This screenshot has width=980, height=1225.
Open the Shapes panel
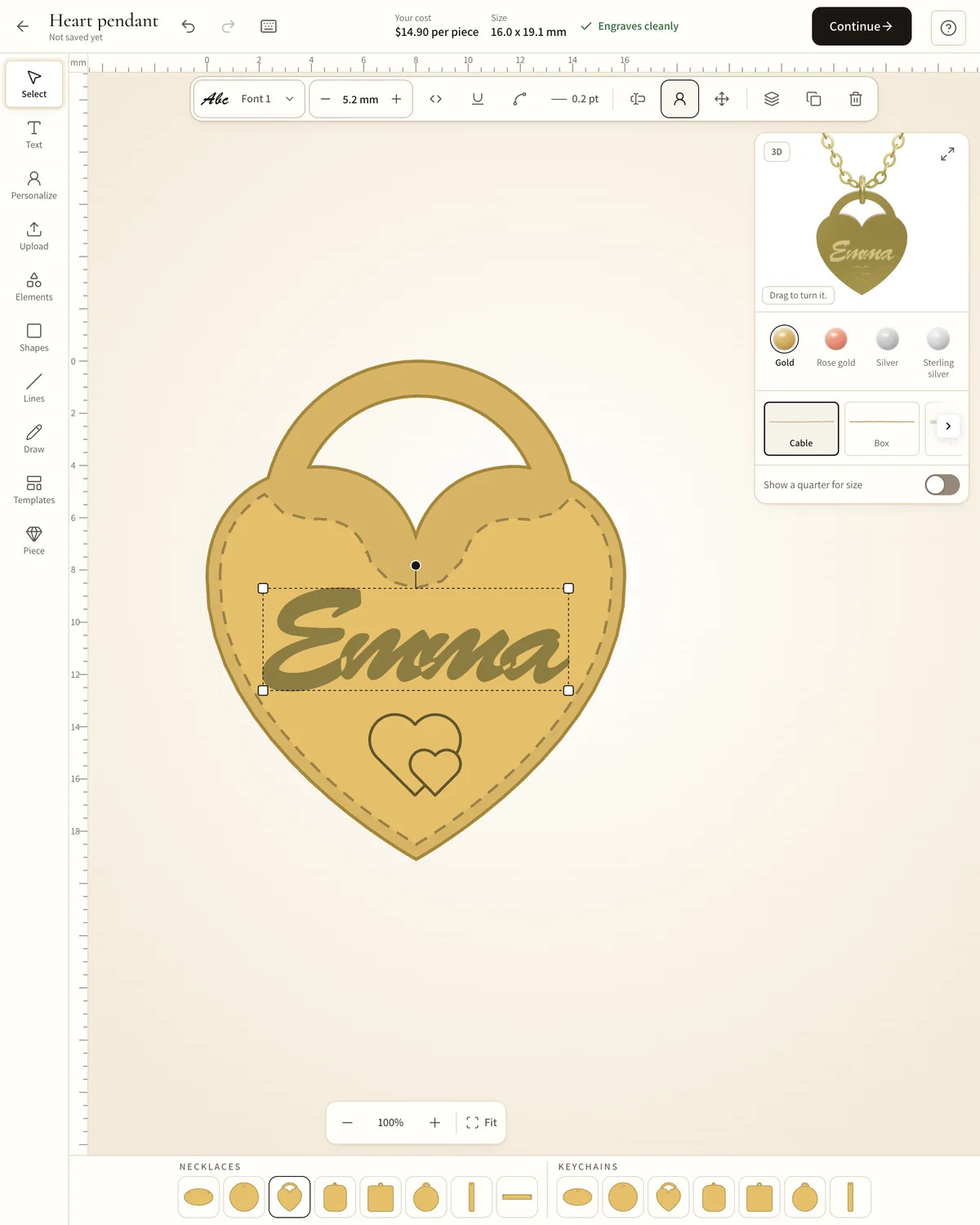[x=34, y=337]
